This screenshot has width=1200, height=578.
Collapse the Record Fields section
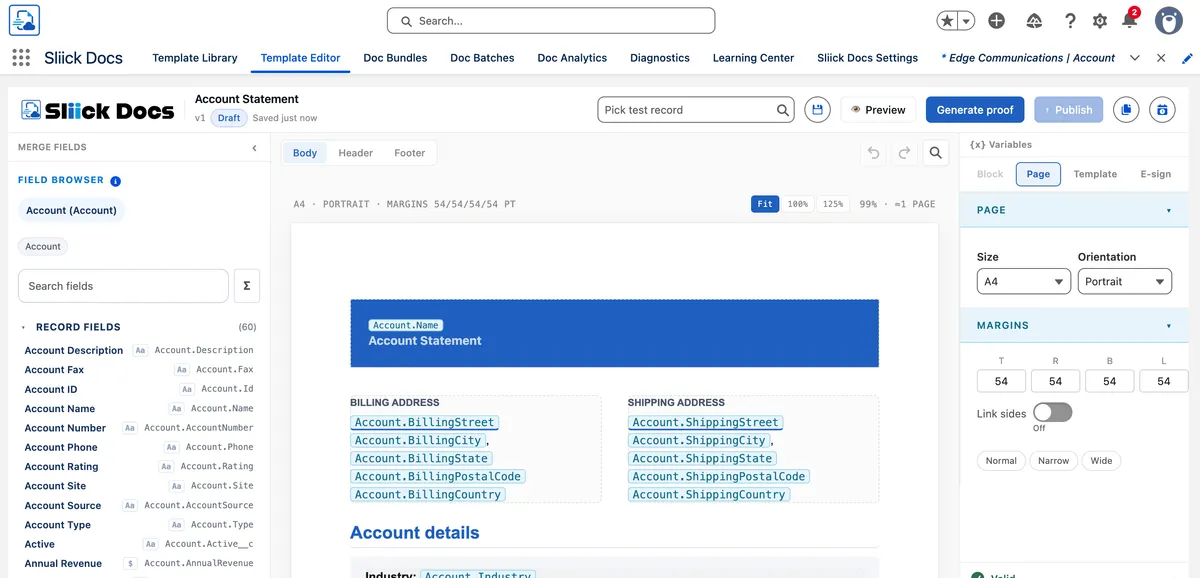click(24, 327)
